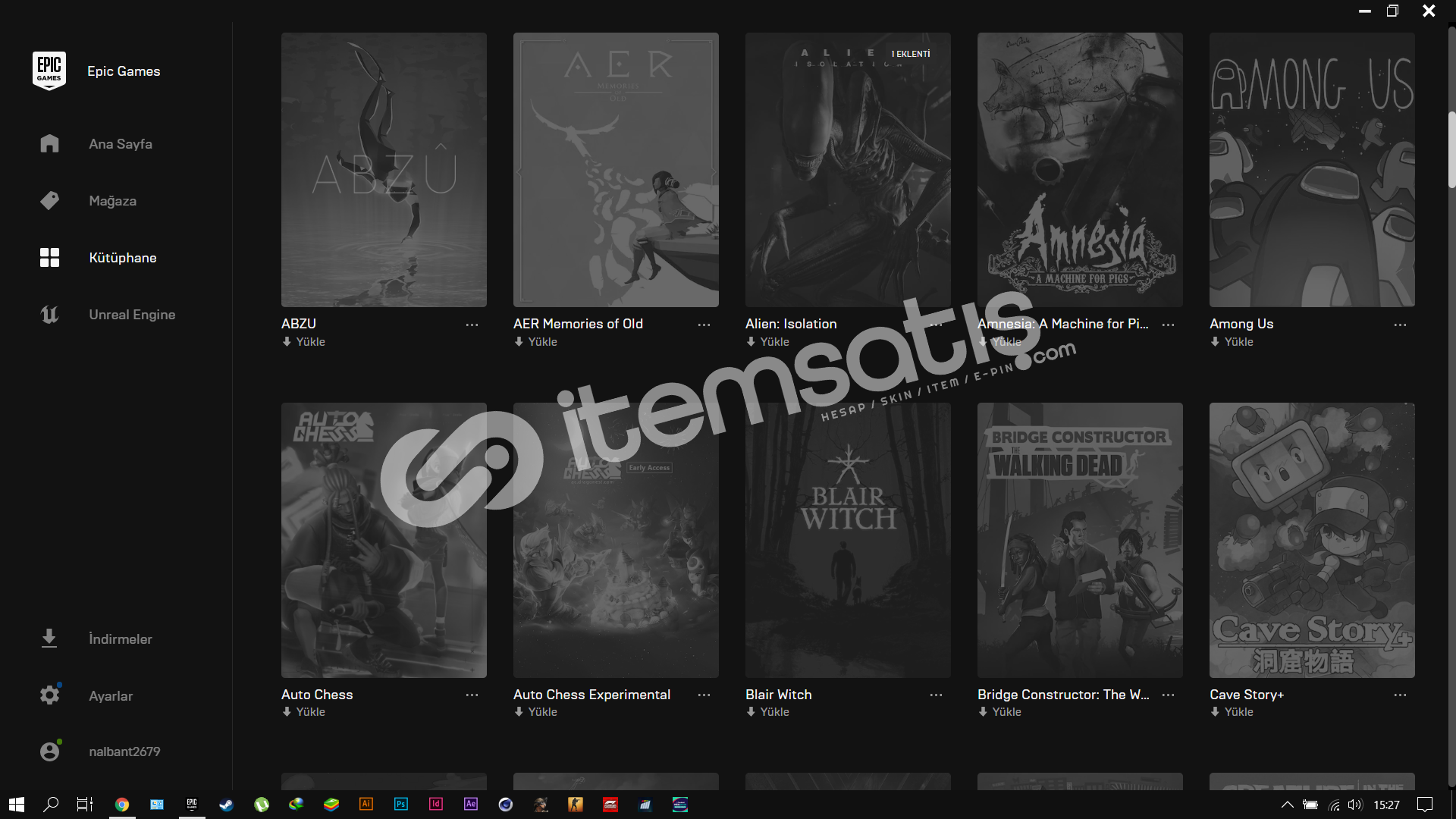This screenshot has width=1456, height=819.
Task: Click the library vertical scrollbar thumb
Action: click(1451, 149)
